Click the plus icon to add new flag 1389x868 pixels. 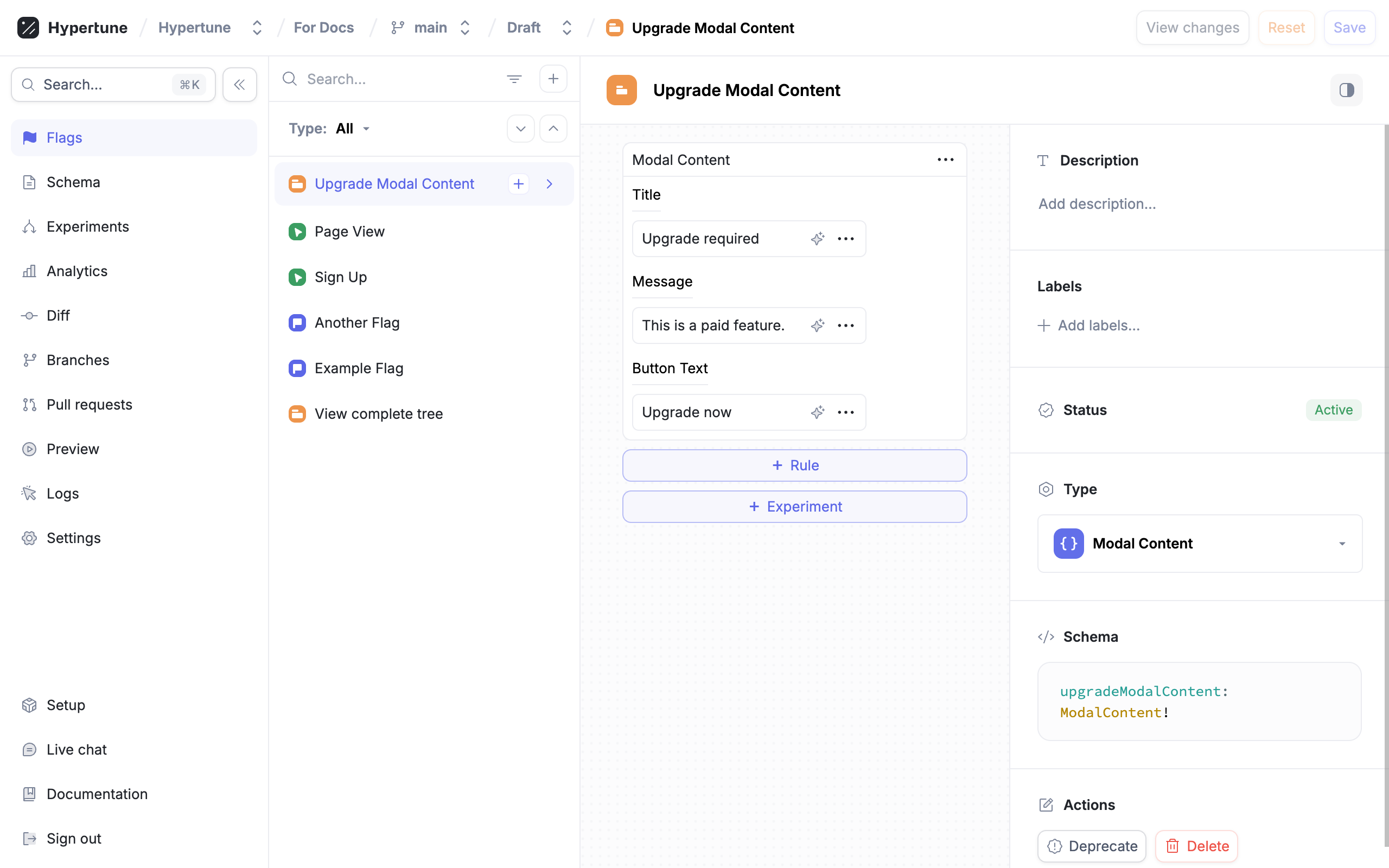point(553,79)
